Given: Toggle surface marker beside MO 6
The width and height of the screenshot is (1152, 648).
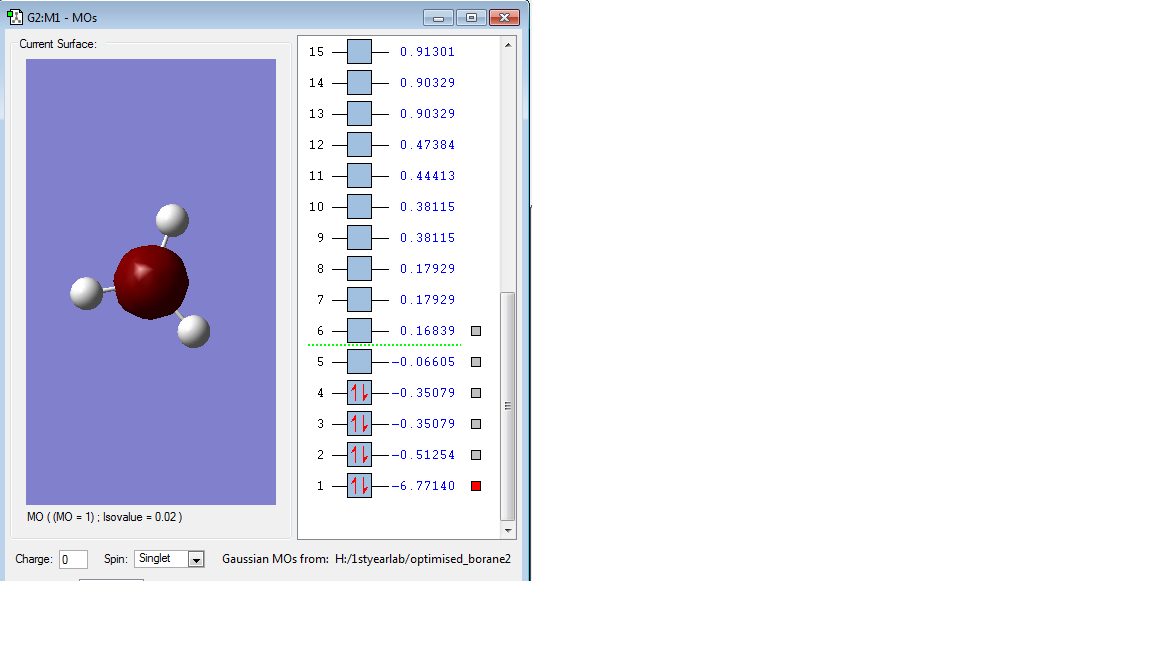Looking at the screenshot, I should (476, 331).
